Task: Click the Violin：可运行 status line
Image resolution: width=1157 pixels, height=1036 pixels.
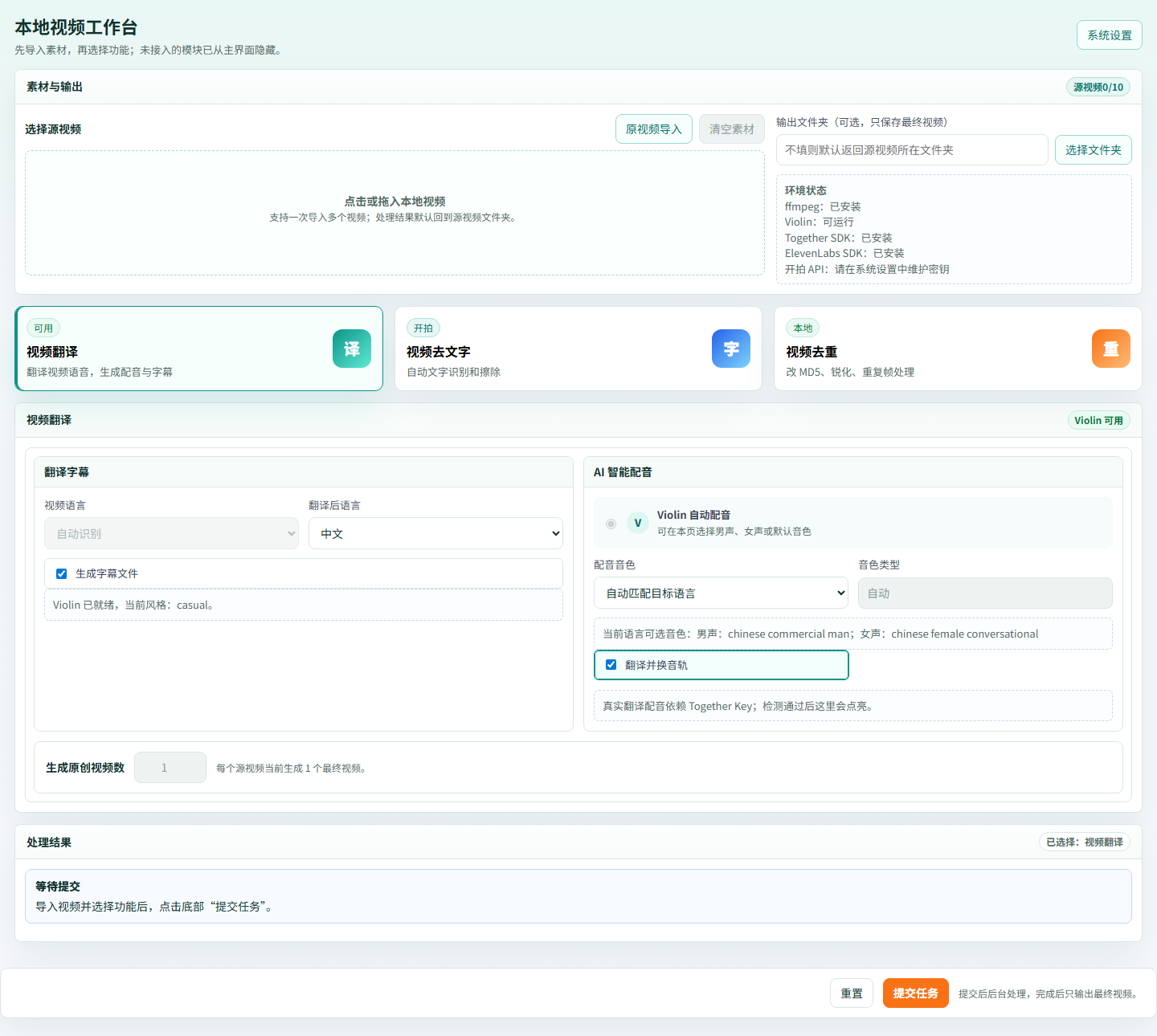Action: pyautogui.click(x=820, y=222)
